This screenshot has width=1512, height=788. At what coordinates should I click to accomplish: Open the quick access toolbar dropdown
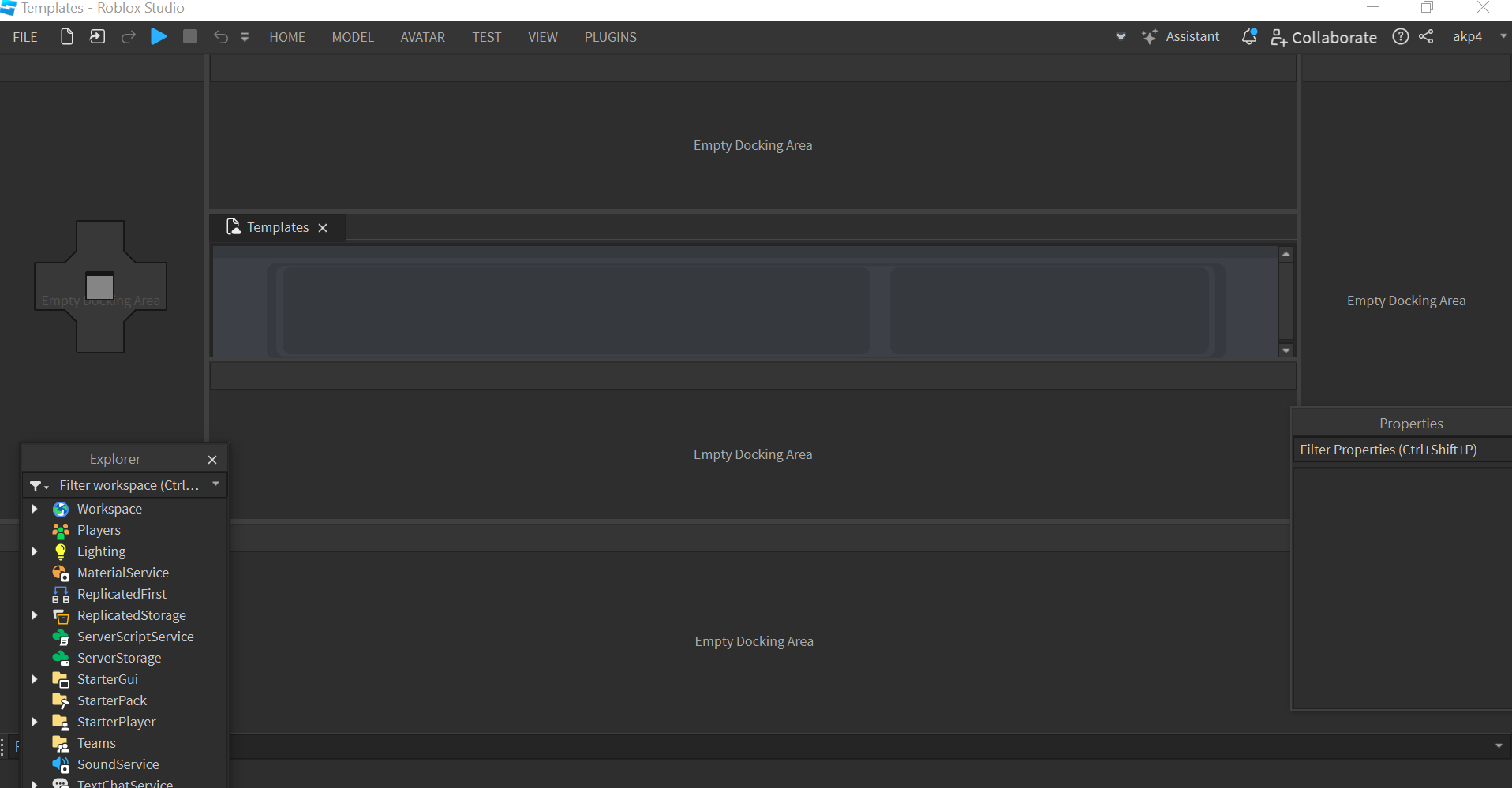pyautogui.click(x=245, y=37)
